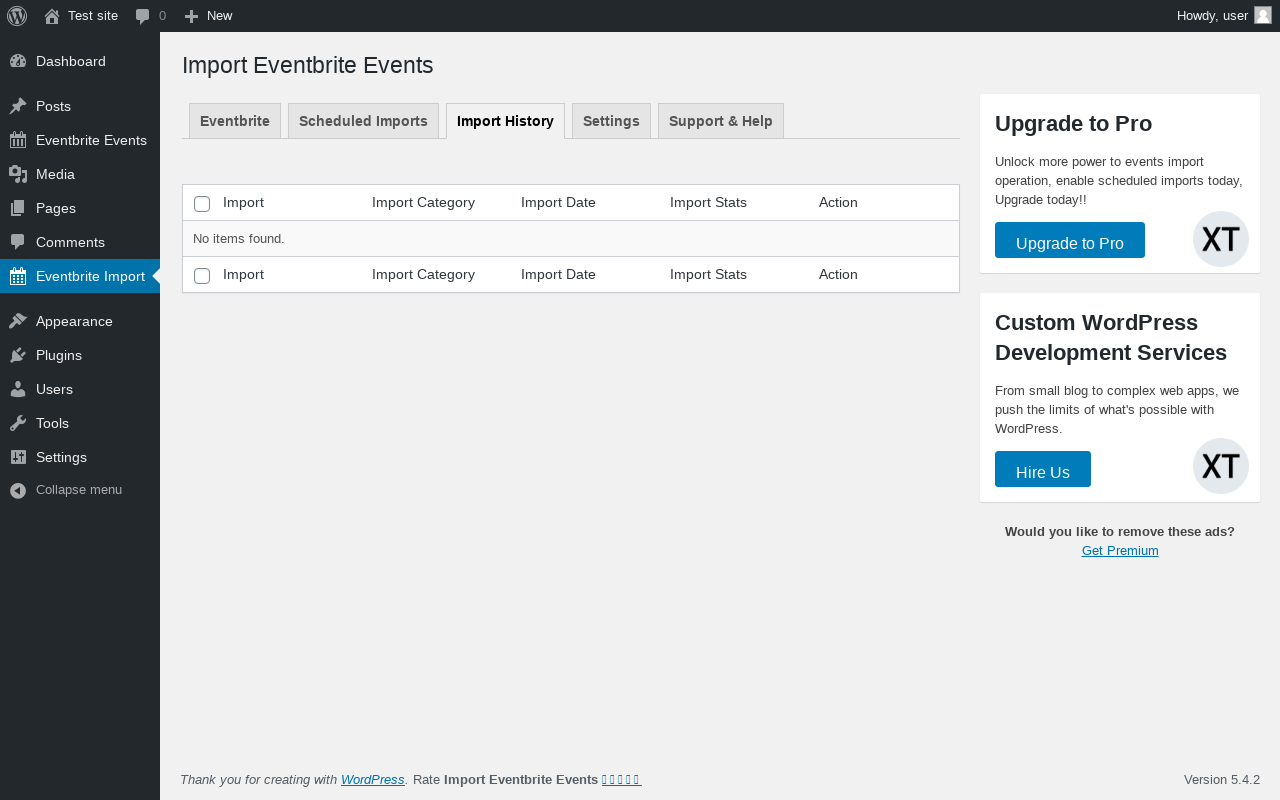The width and height of the screenshot is (1280, 800).
Task: Click the Posts pushpin icon
Action: pyautogui.click(x=18, y=106)
